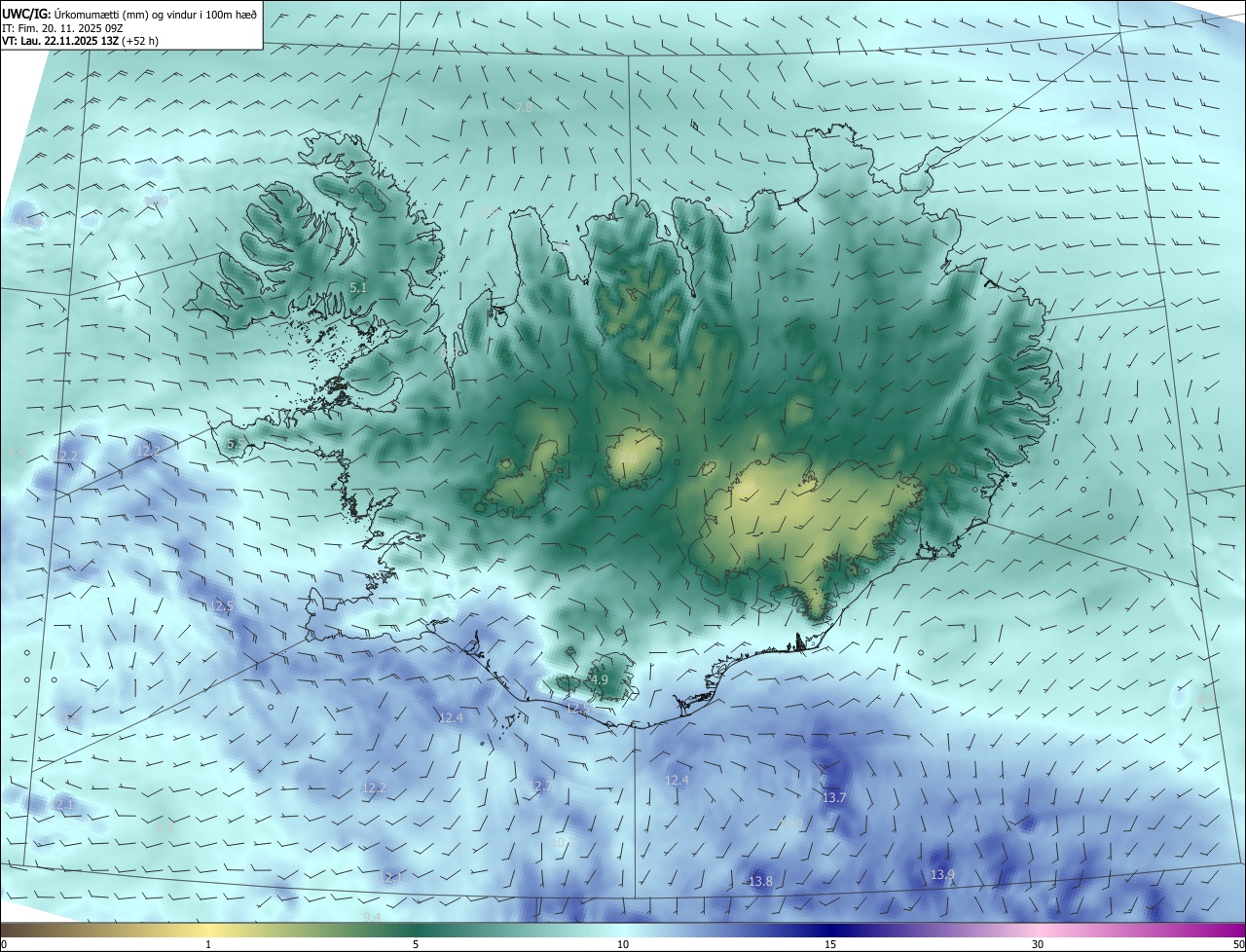
Task: Select the 13.9 precipitable water value label
Action: point(942,875)
